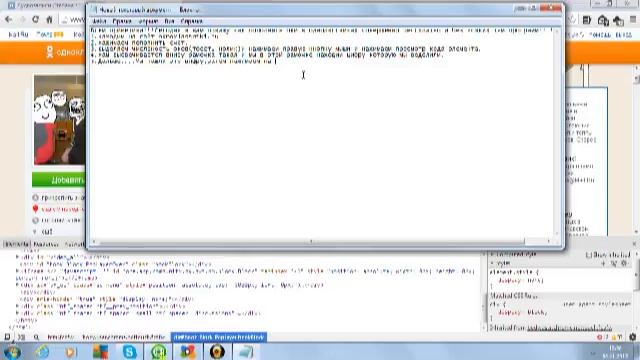Open the Файл menu in Notepad

pyautogui.click(x=99, y=21)
